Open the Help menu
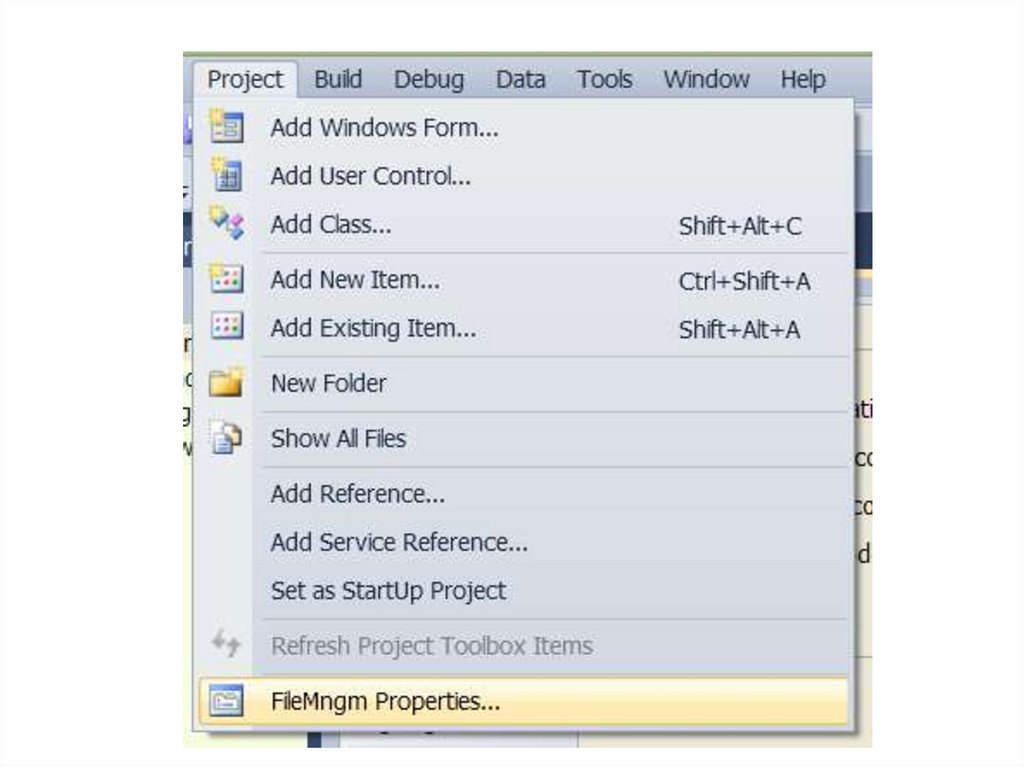Image resolution: width=1024 pixels, height=767 pixels. (x=802, y=79)
